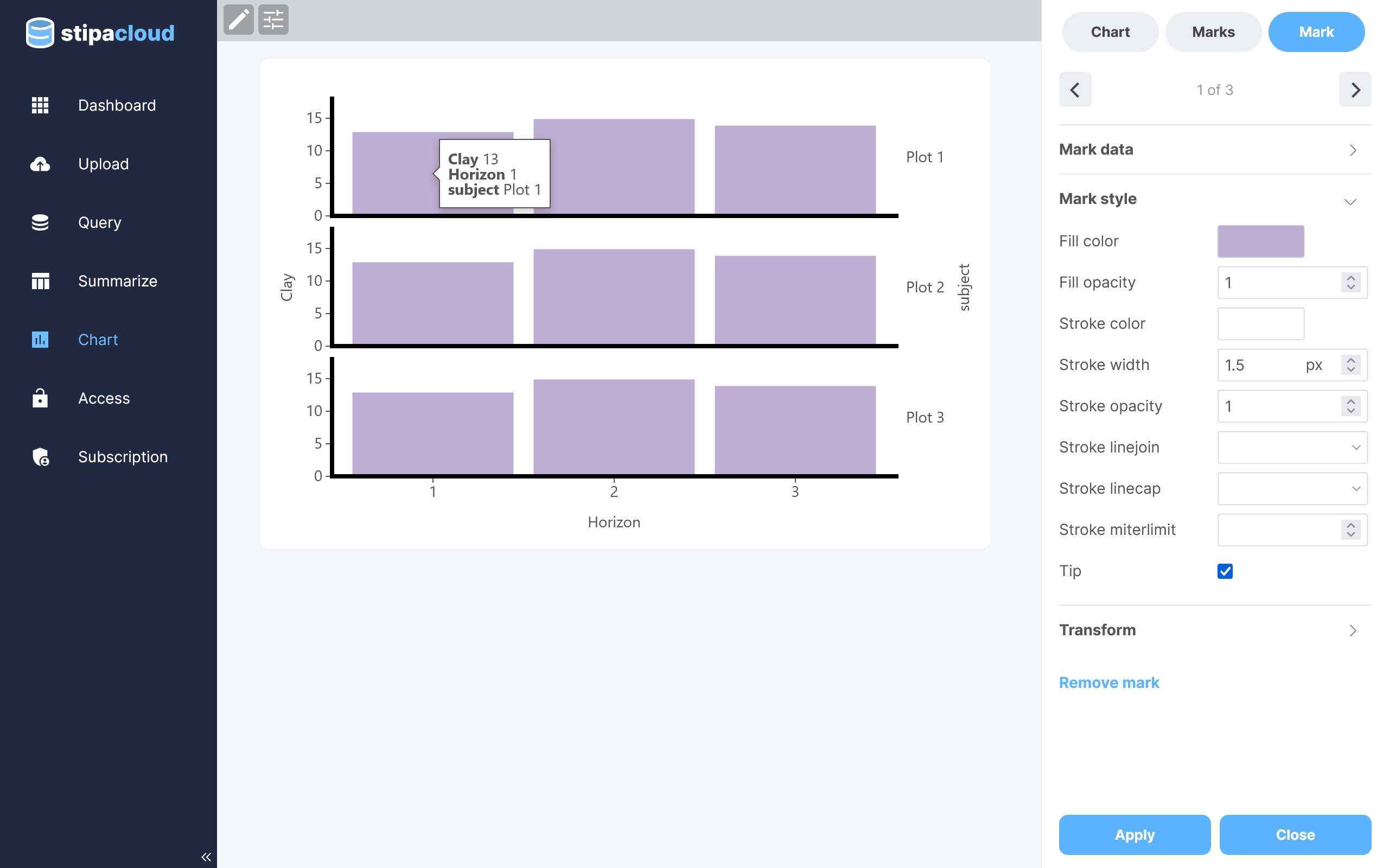Open Dashboard grid icon in sidebar
This screenshot has width=1389, height=868.
40,105
